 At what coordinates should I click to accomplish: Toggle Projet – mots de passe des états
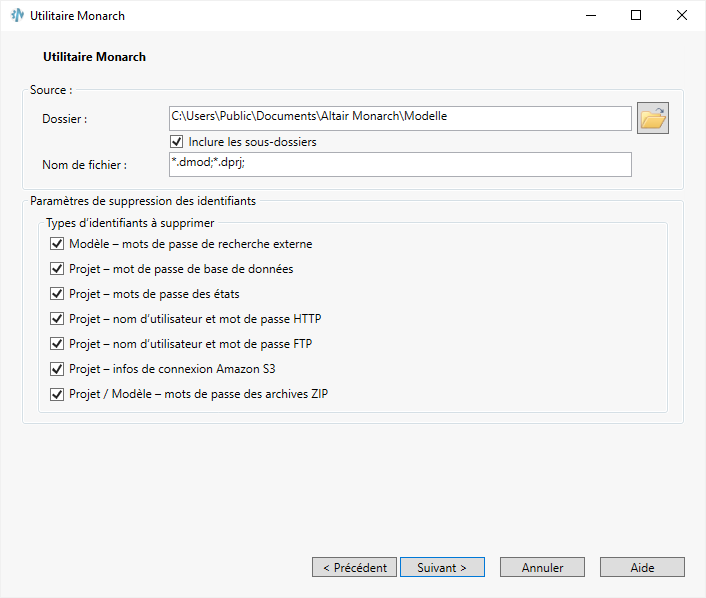tap(57, 294)
